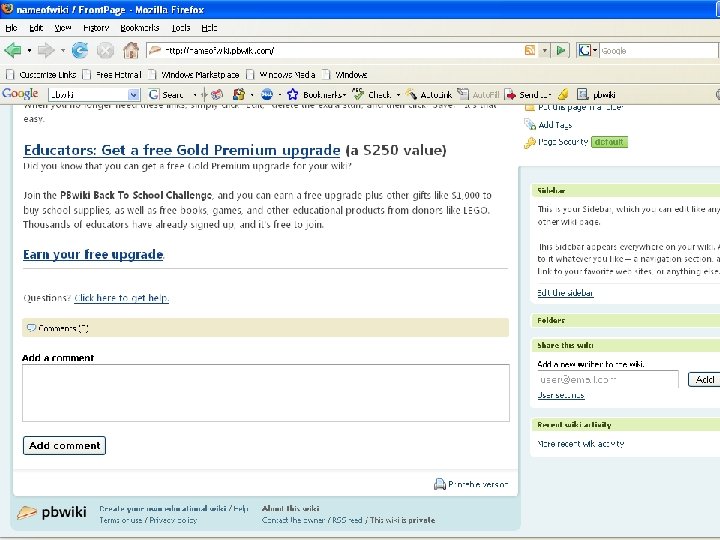Screen dimensions: 720x540
Task: Open the Tools menu
Action: click(x=181, y=28)
